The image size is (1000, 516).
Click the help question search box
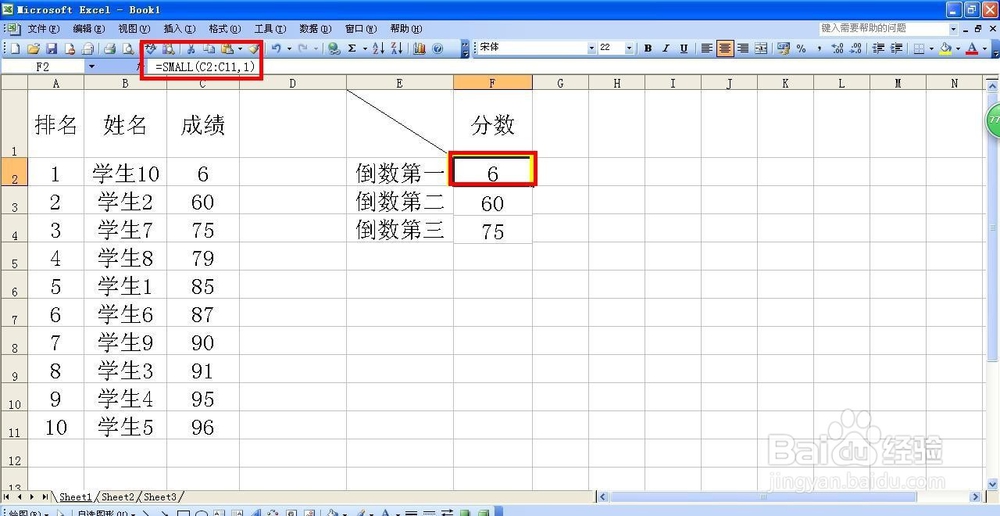point(883,29)
